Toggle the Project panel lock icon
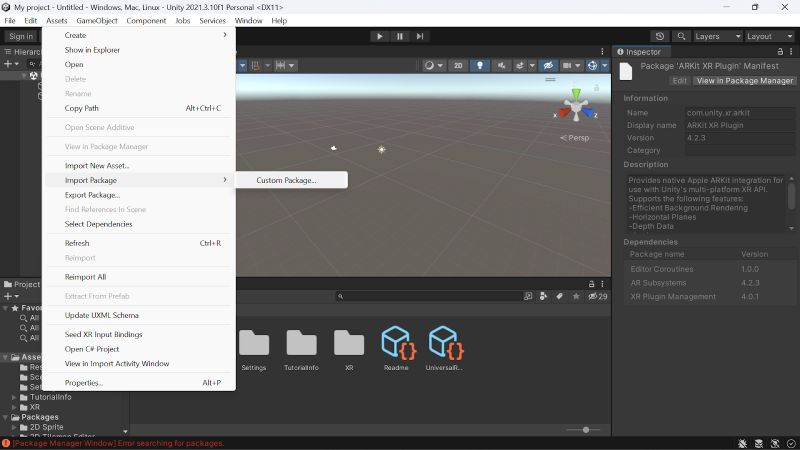The height and width of the screenshot is (450, 800). 591,284
